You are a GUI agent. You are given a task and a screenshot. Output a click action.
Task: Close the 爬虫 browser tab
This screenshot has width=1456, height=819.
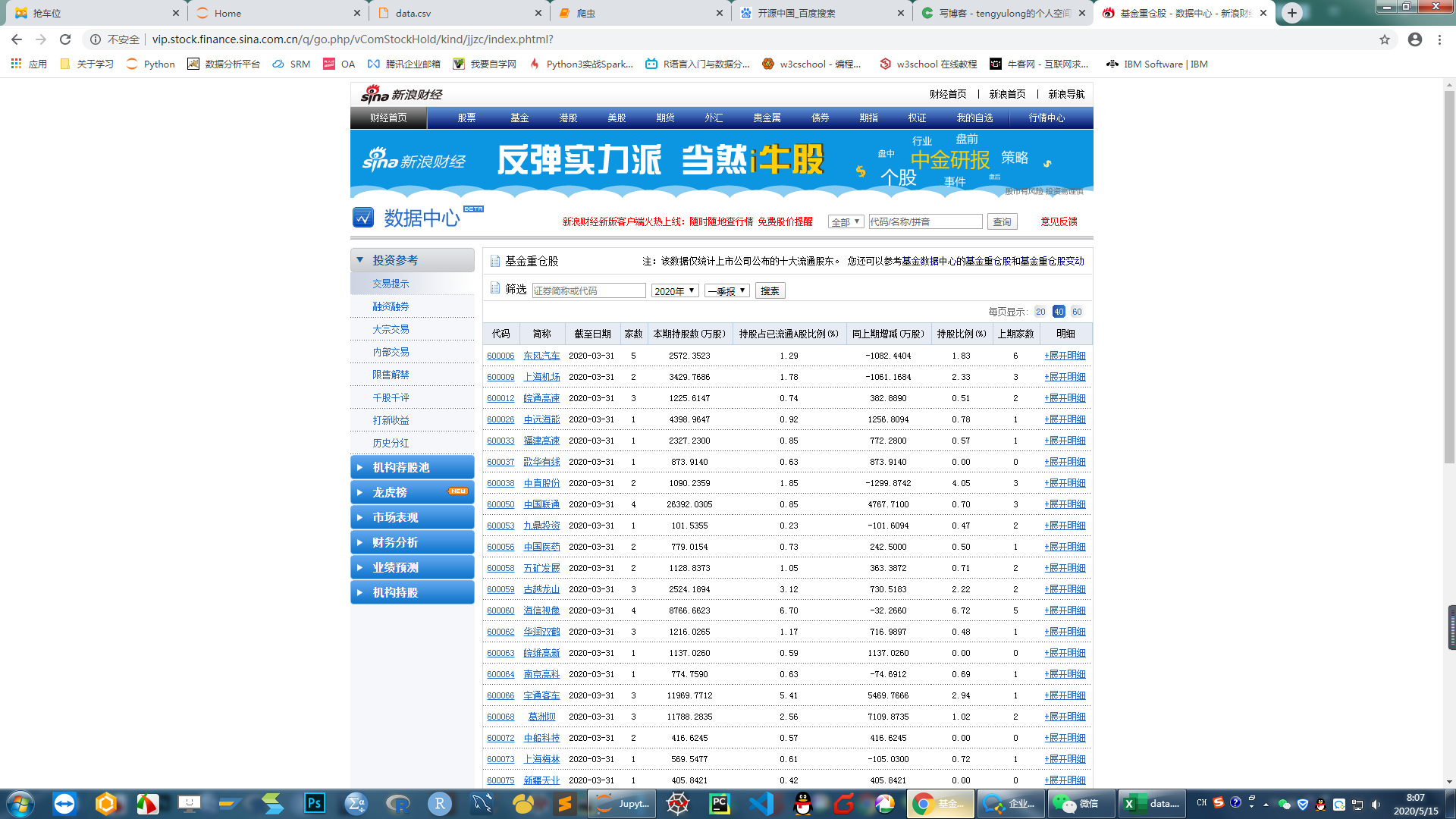720,13
